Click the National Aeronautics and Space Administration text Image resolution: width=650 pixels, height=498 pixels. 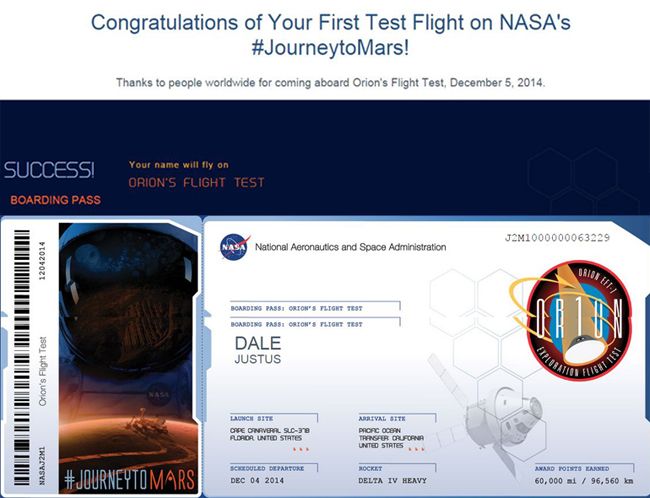(x=350, y=247)
